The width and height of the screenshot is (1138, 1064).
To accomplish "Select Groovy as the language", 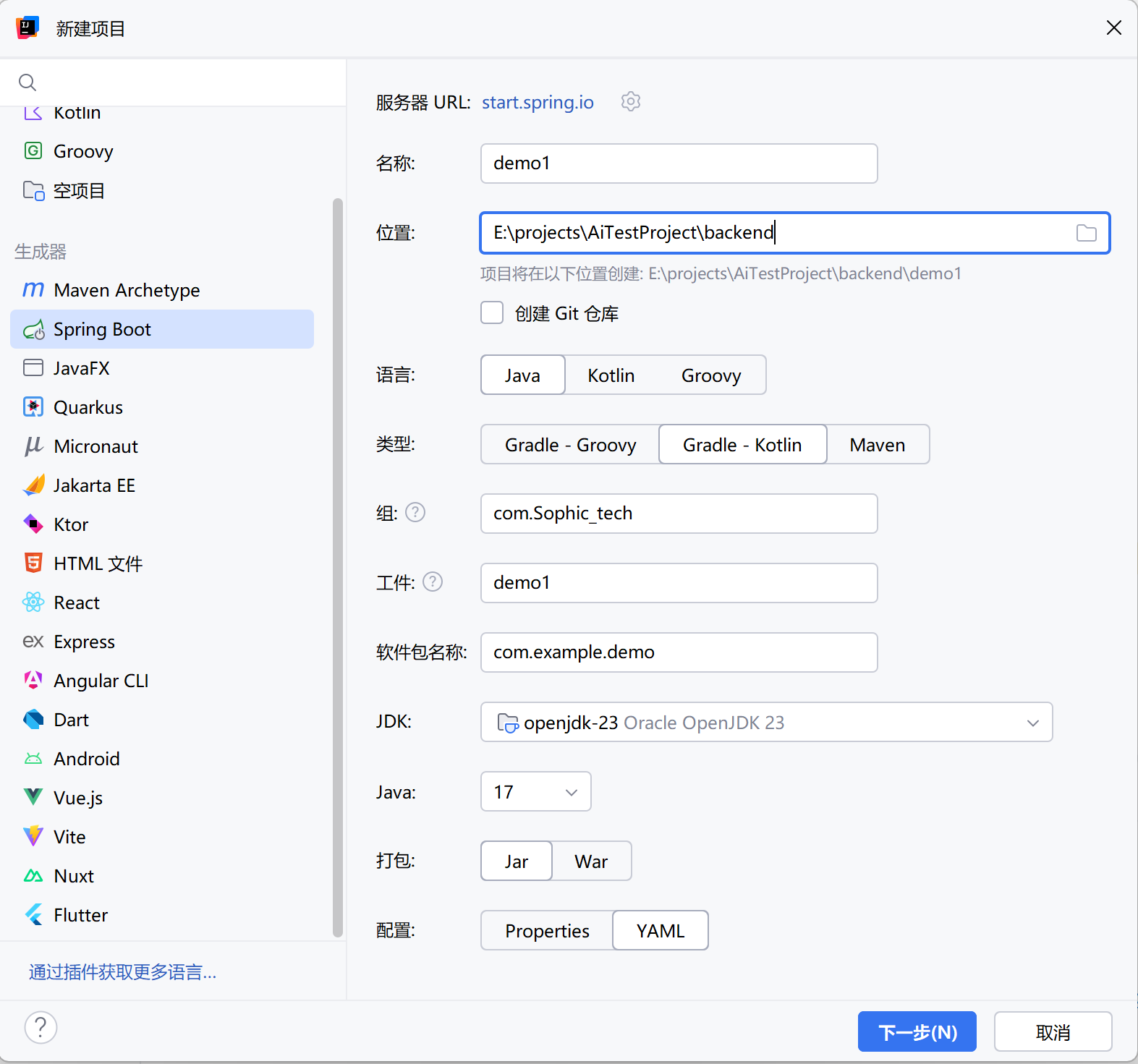I will coord(711,375).
